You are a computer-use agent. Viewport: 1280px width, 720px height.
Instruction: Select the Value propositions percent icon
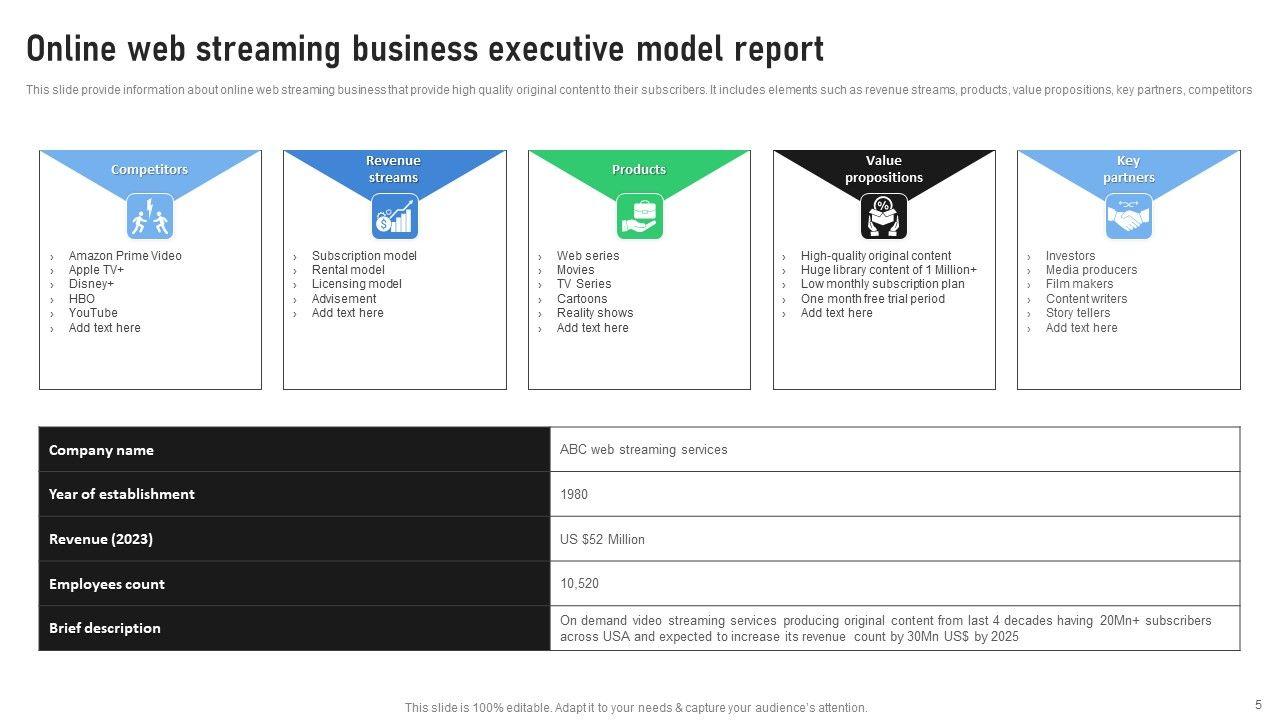pyautogui.click(x=884, y=217)
